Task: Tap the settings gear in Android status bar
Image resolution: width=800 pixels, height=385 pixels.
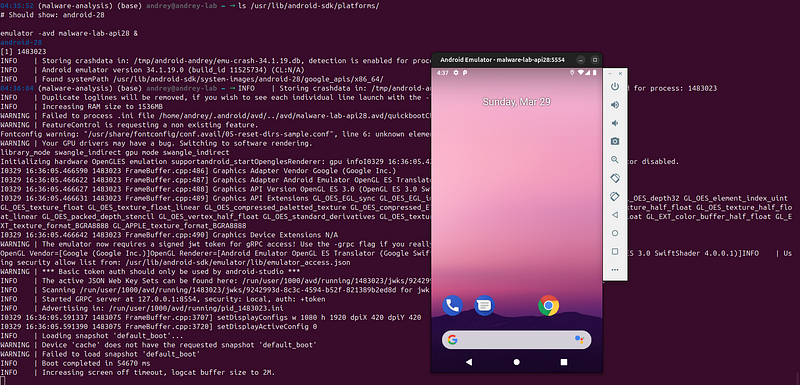Action: coord(456,73)
